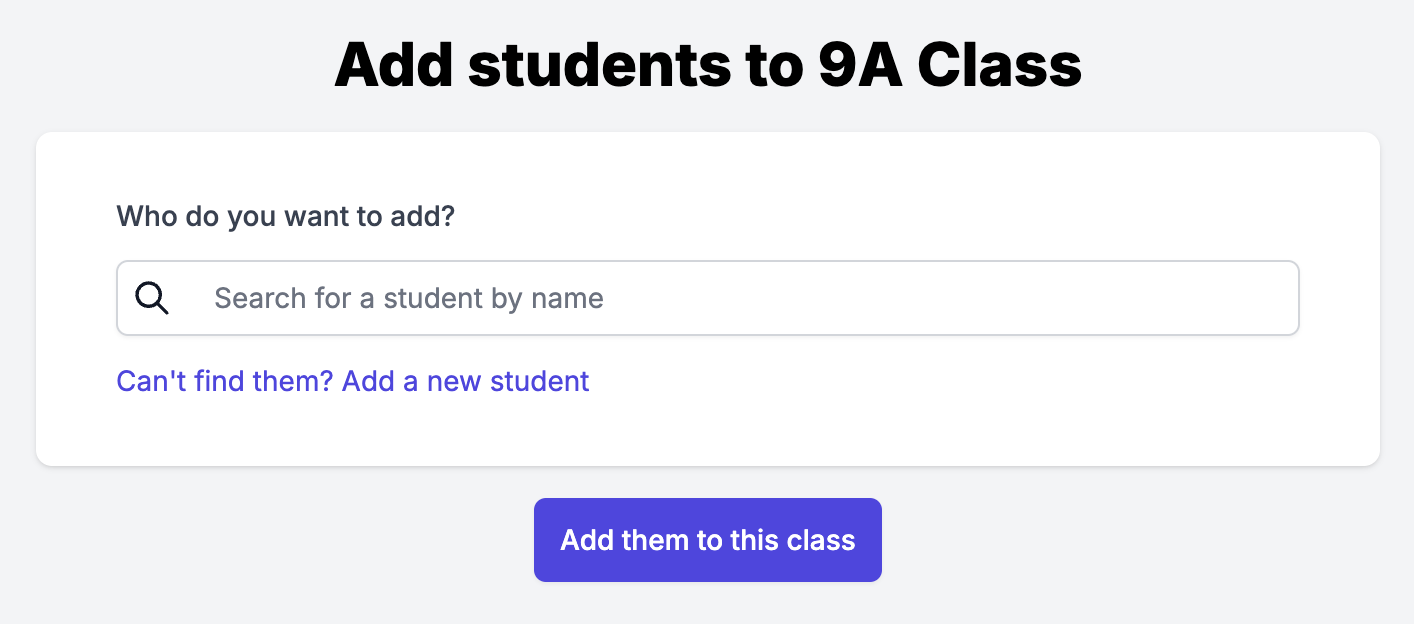Click 'Can't find them? Add a new student'
Image resolution: width=1414 pixels, height=624 pixels.
pos(353,381)
